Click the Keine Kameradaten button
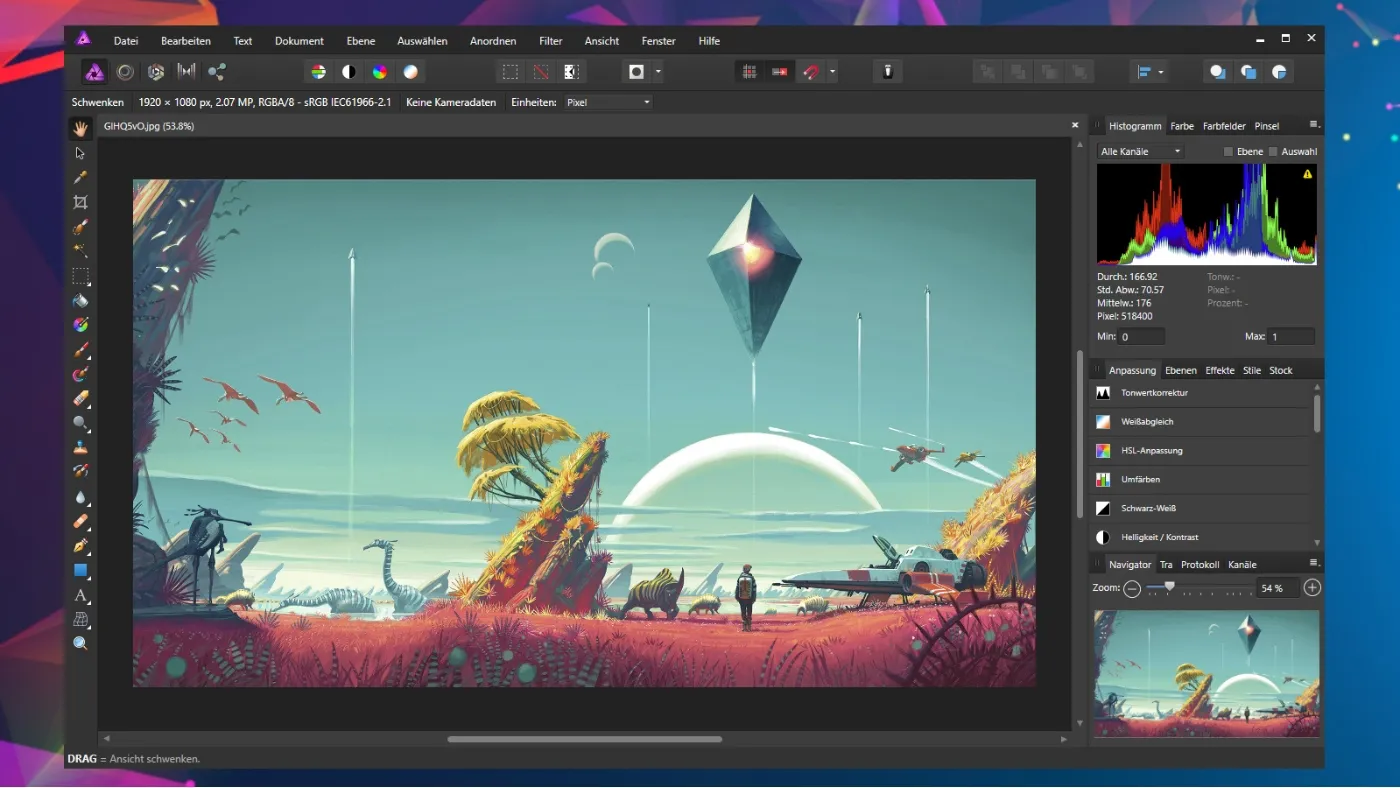 pyautogui.click(x=450, y=102)
